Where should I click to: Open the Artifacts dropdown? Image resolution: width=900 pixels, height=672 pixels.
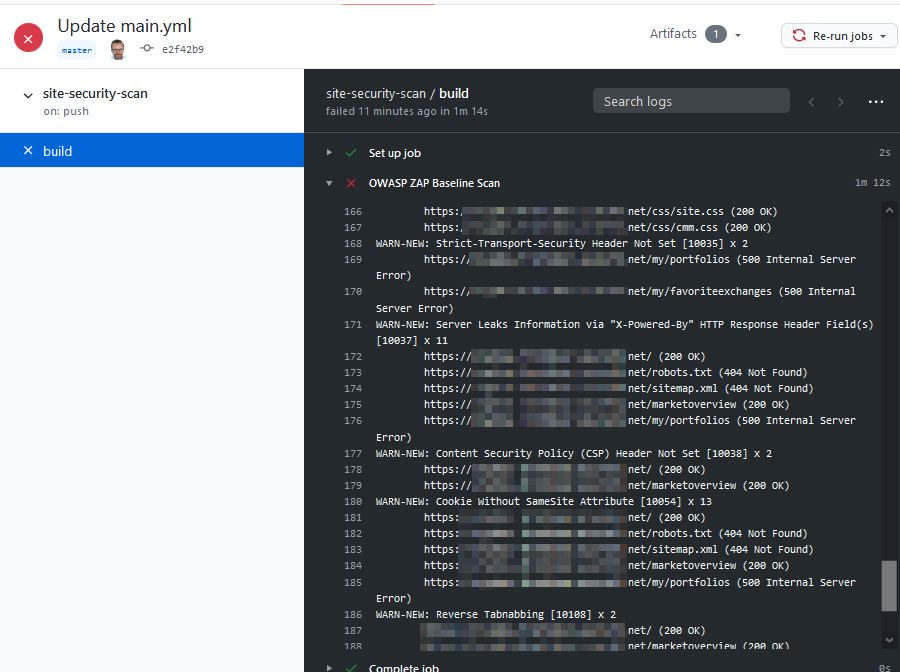pos(696,34)
